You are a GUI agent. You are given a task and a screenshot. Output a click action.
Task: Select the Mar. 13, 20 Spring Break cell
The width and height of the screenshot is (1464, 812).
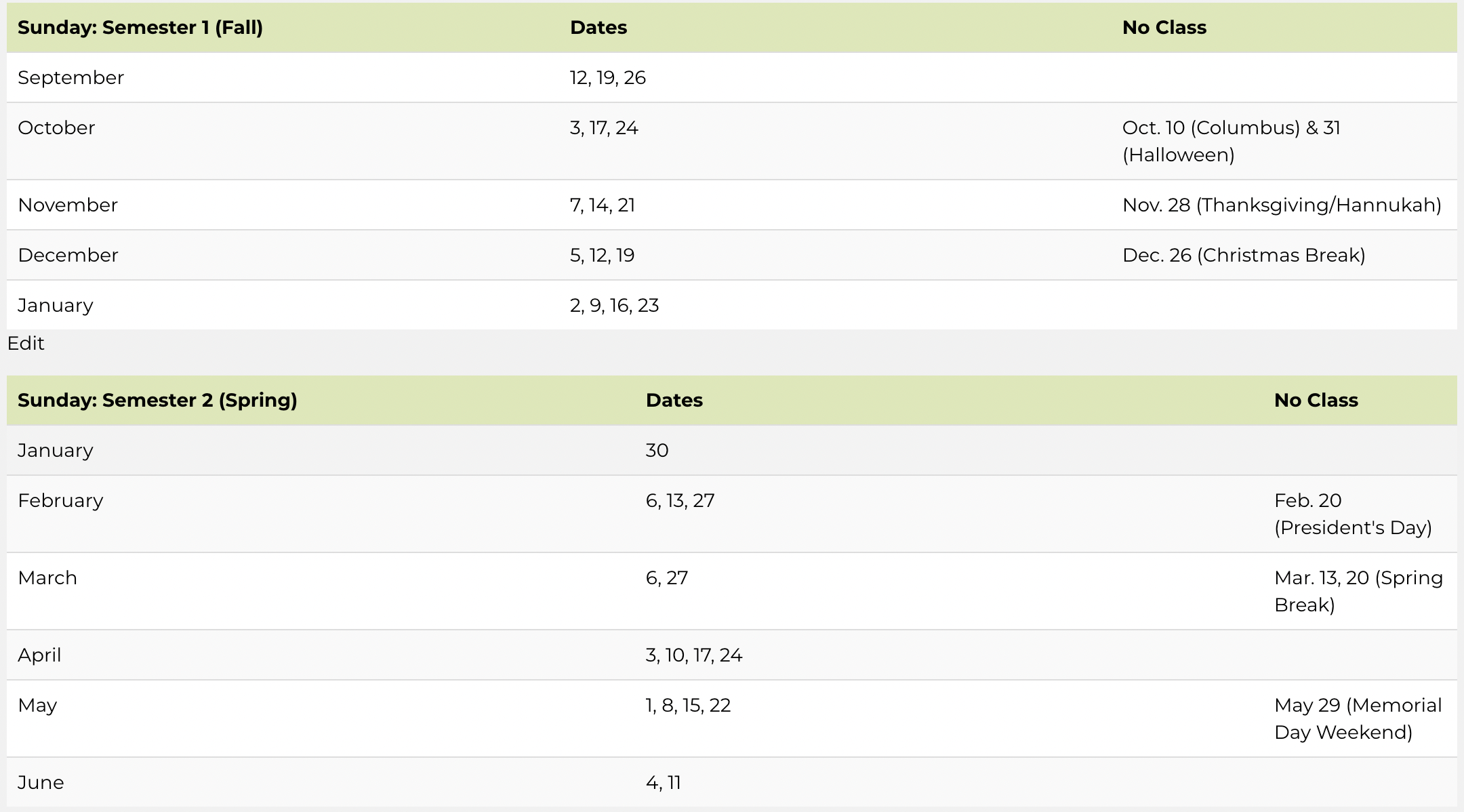coord(1358,592)
